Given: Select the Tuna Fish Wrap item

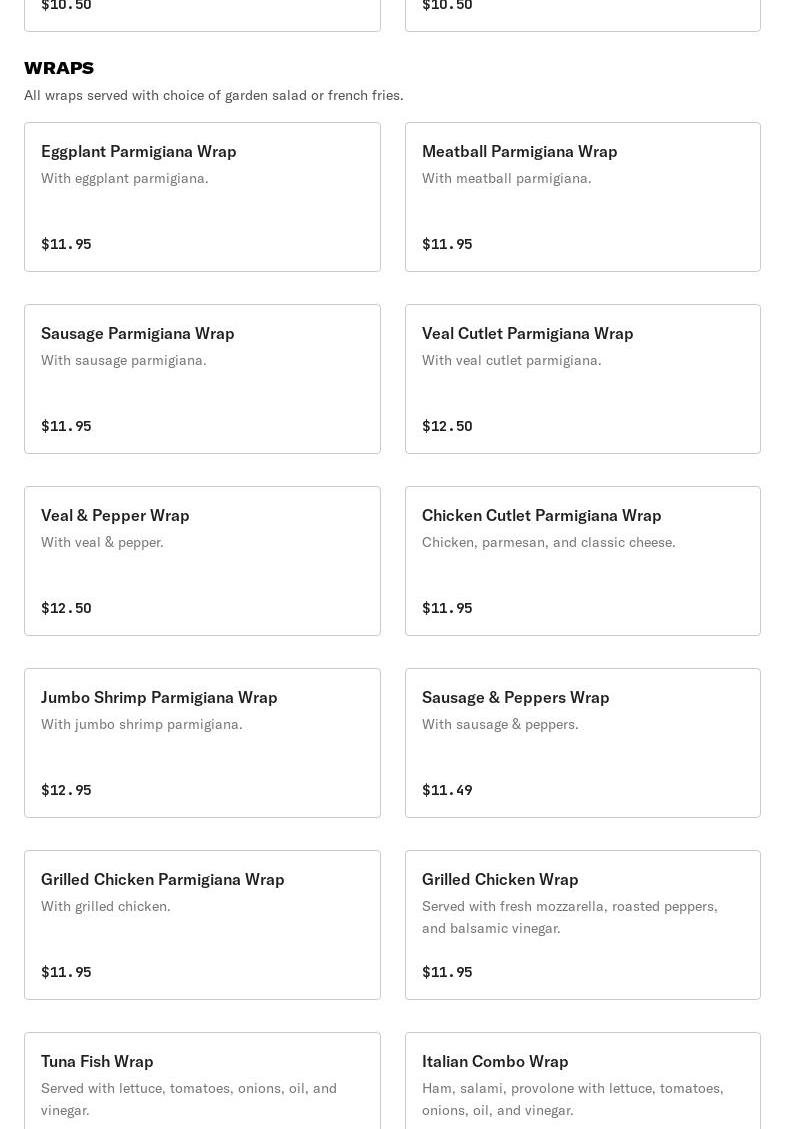Looking at the screenshot, I should (202, 1081).
